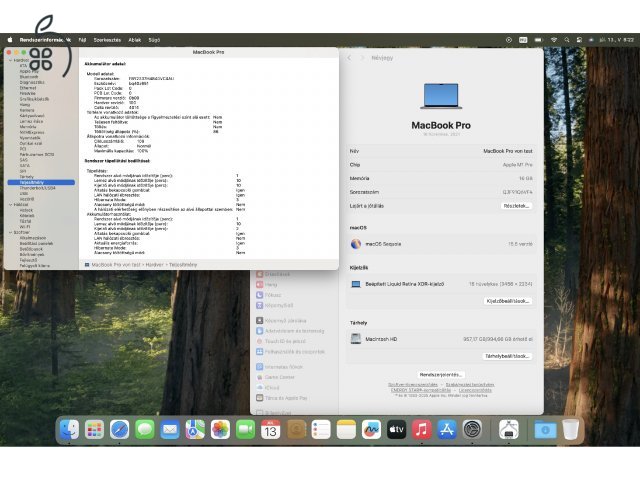Click the keyboard input source menu bar icon
The height and width of the screenshot is (480, 640).
523,40
